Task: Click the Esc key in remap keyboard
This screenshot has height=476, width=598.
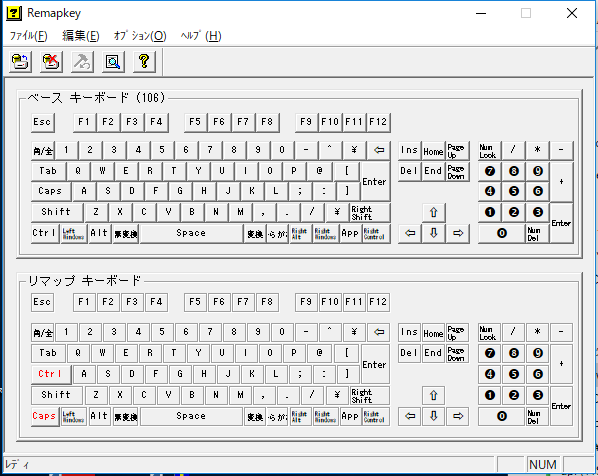Action: [x=43, y=302]
